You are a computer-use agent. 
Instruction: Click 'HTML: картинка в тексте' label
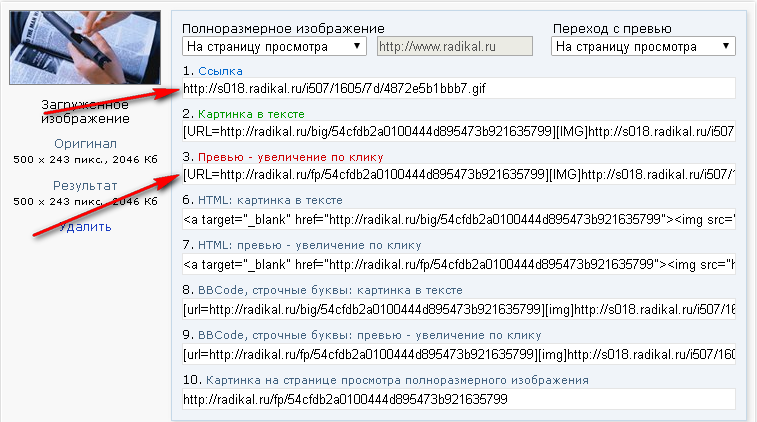coord(270,200)
